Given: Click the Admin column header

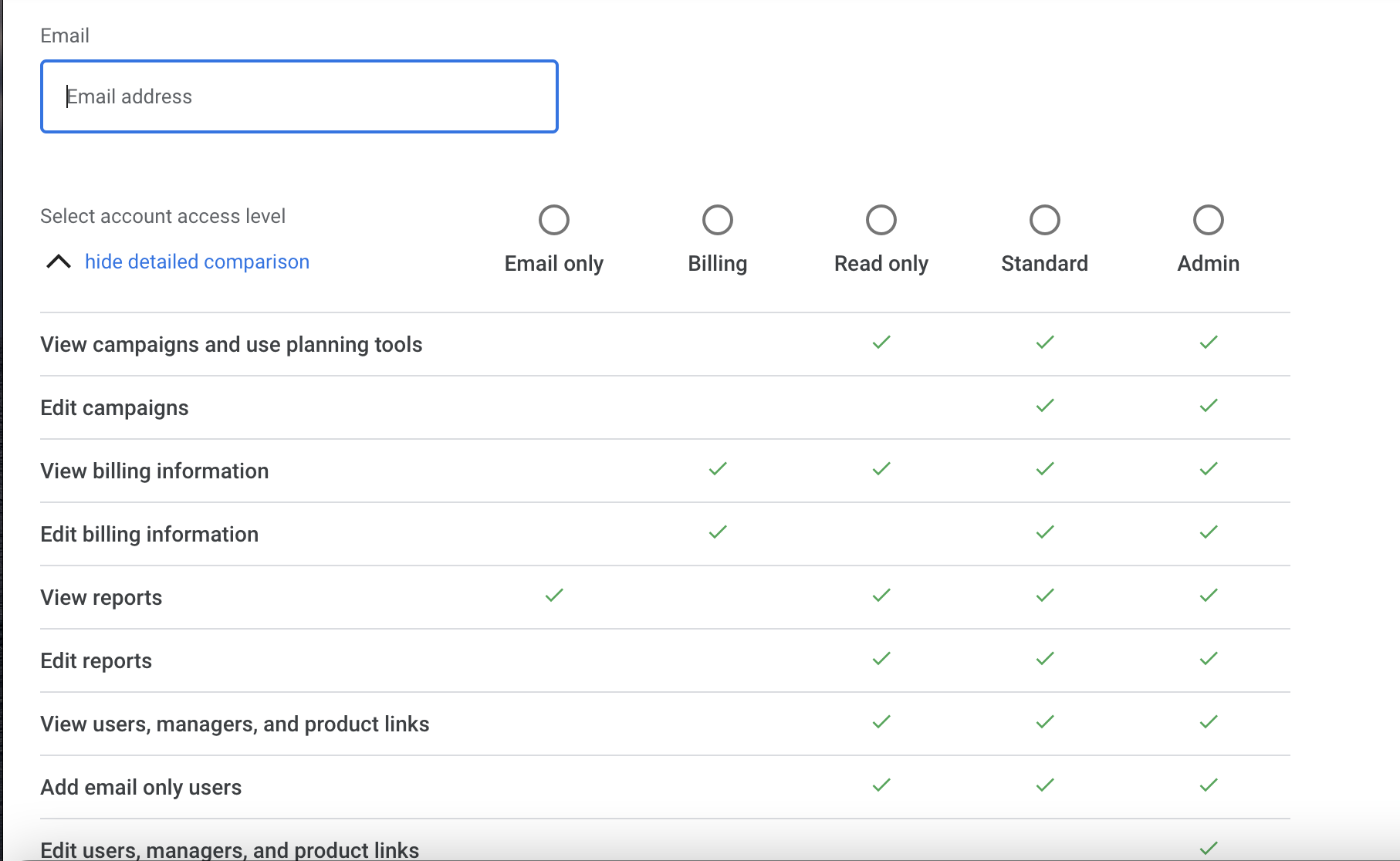Looking at the screenshot, I should click(x=1208, y=263).
